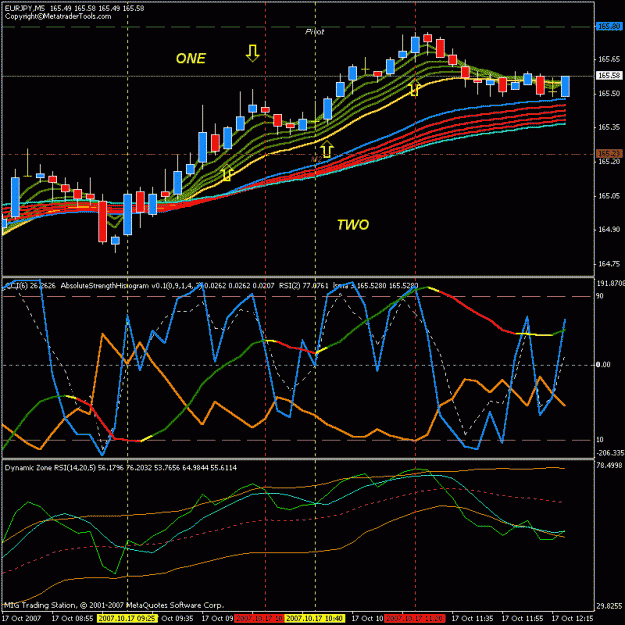Click the 165.50 price scale value
The height and width of the screenshot is (625, 625).
click(x=609, y=94)
